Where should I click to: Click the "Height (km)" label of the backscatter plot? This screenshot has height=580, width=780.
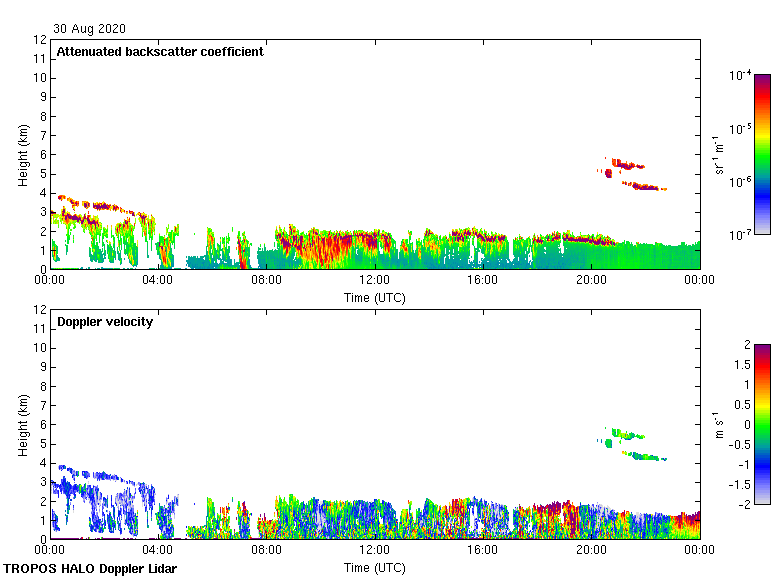coord(23,155)
